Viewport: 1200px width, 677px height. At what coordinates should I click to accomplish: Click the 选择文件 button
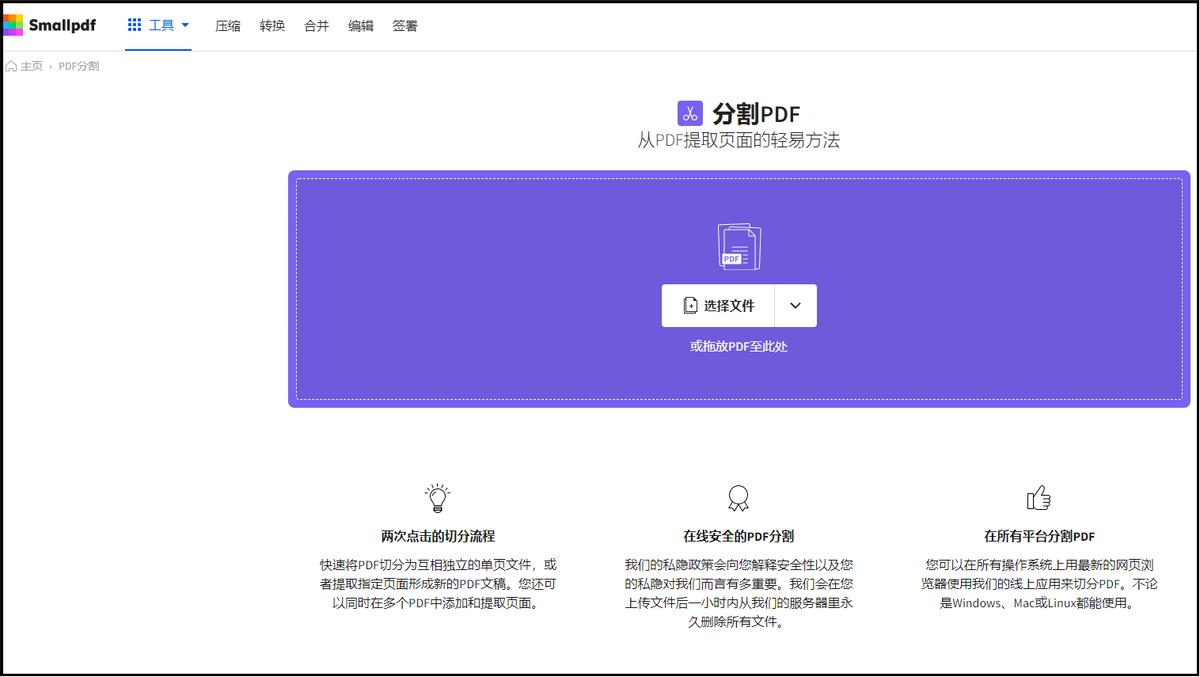(x=718, y=305)
